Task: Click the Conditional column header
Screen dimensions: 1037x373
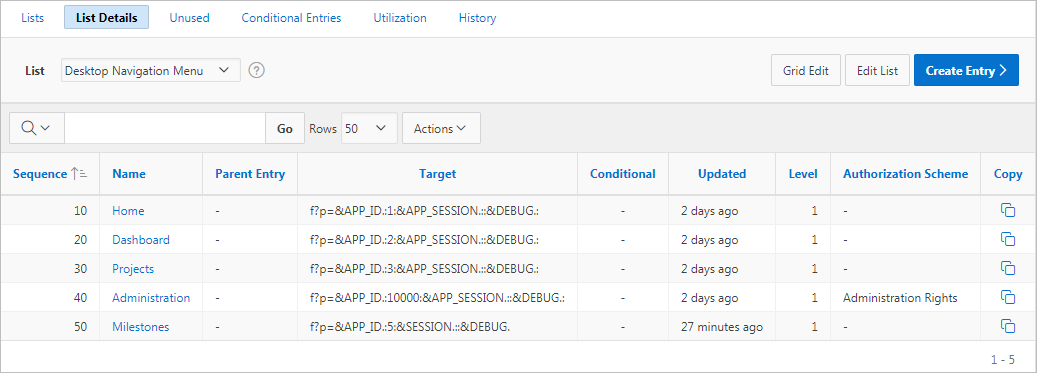Action: click(622, 174)
